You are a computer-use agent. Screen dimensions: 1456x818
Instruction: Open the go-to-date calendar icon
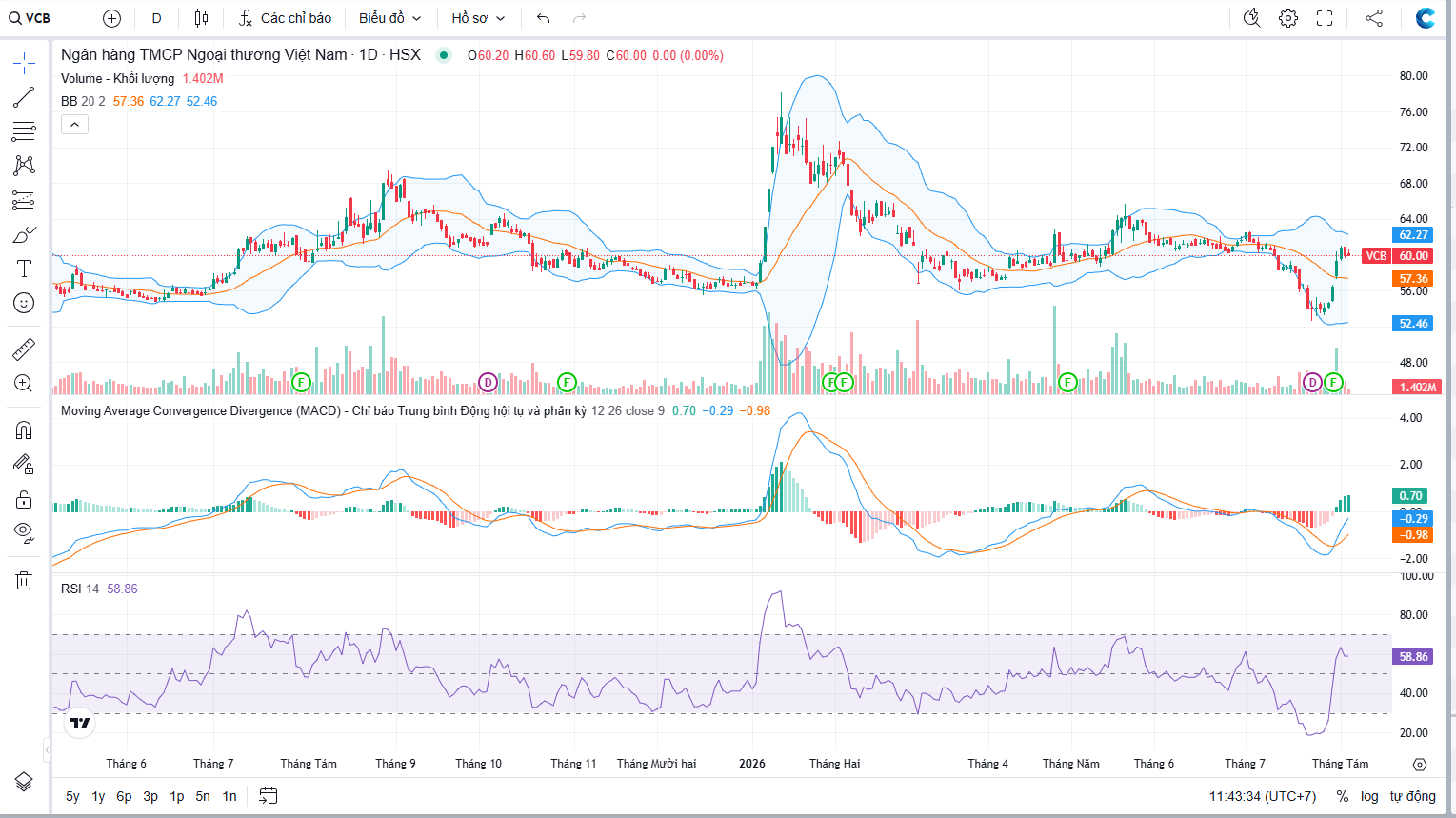(x=269, y=795)
